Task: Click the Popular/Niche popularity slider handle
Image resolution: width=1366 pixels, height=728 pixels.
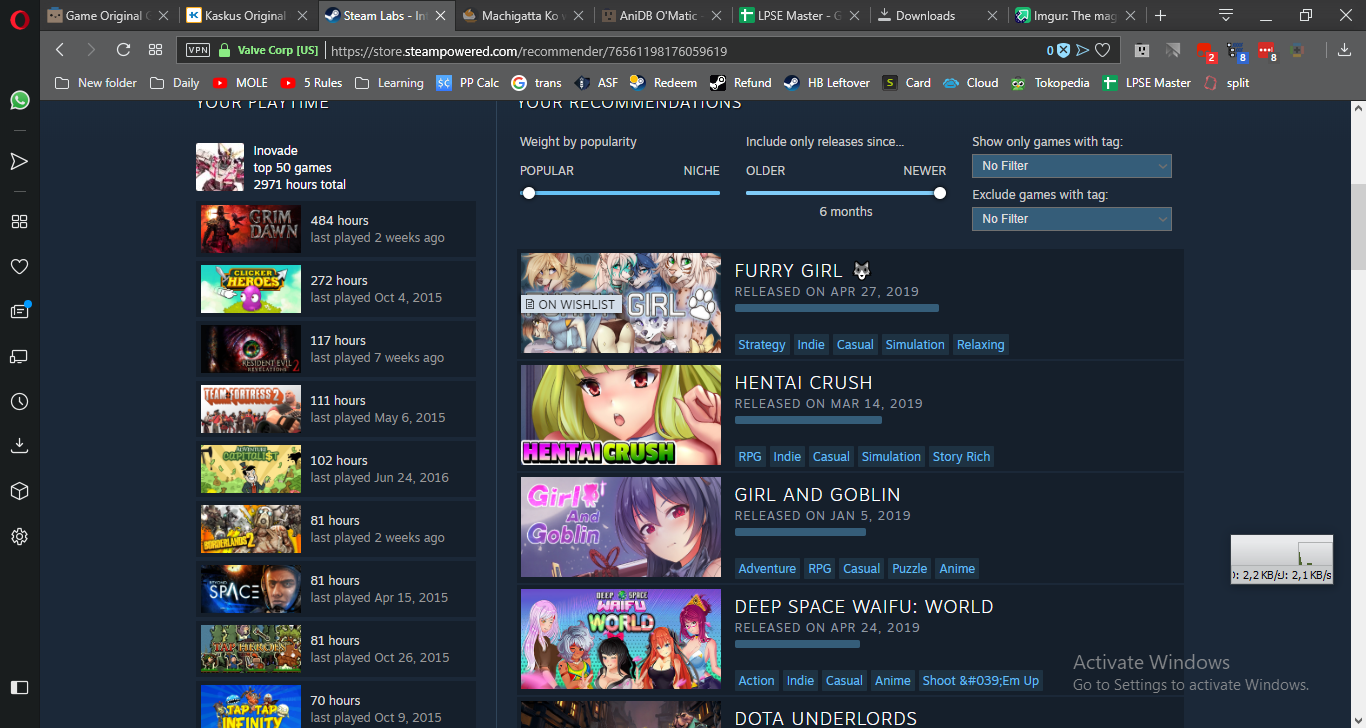Action: tap(529, 193)
